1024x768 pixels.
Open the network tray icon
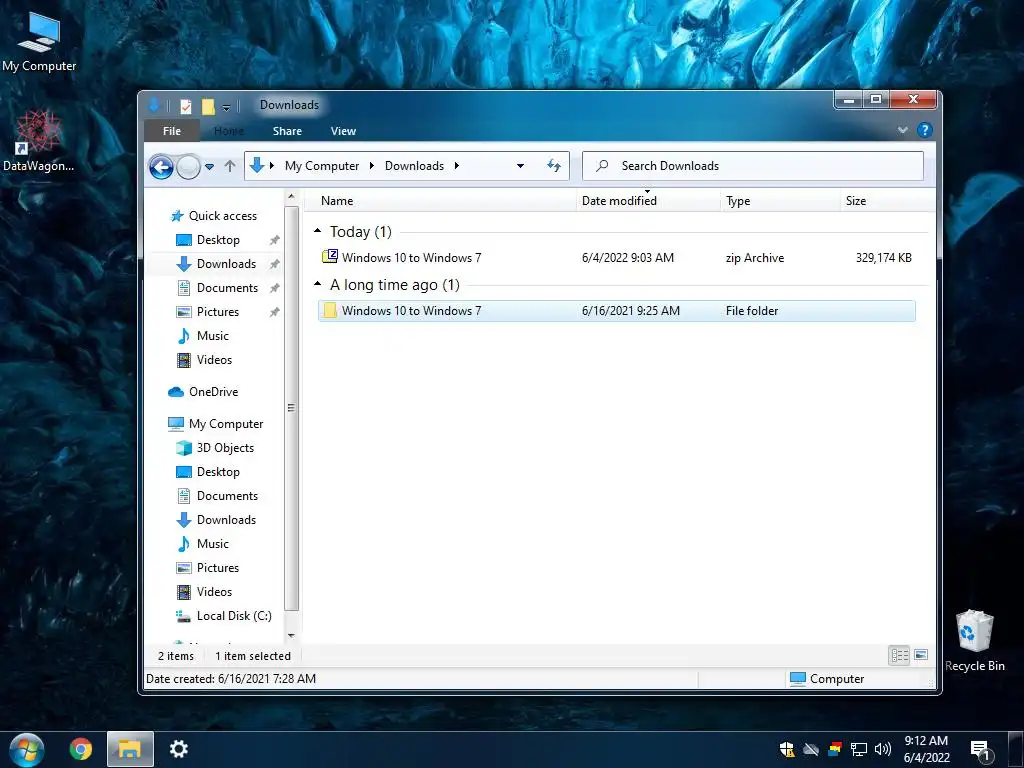[x=858, y=749]
